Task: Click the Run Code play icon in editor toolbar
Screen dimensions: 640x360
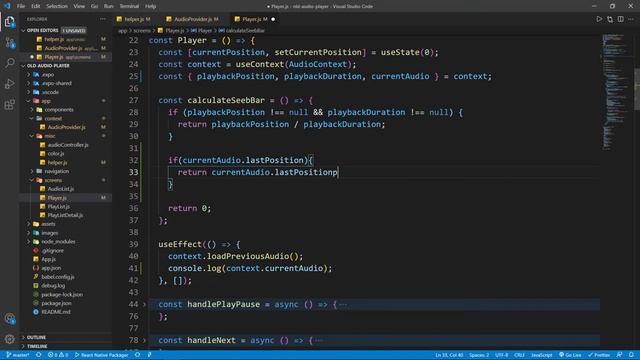Action: click(599, 19)
